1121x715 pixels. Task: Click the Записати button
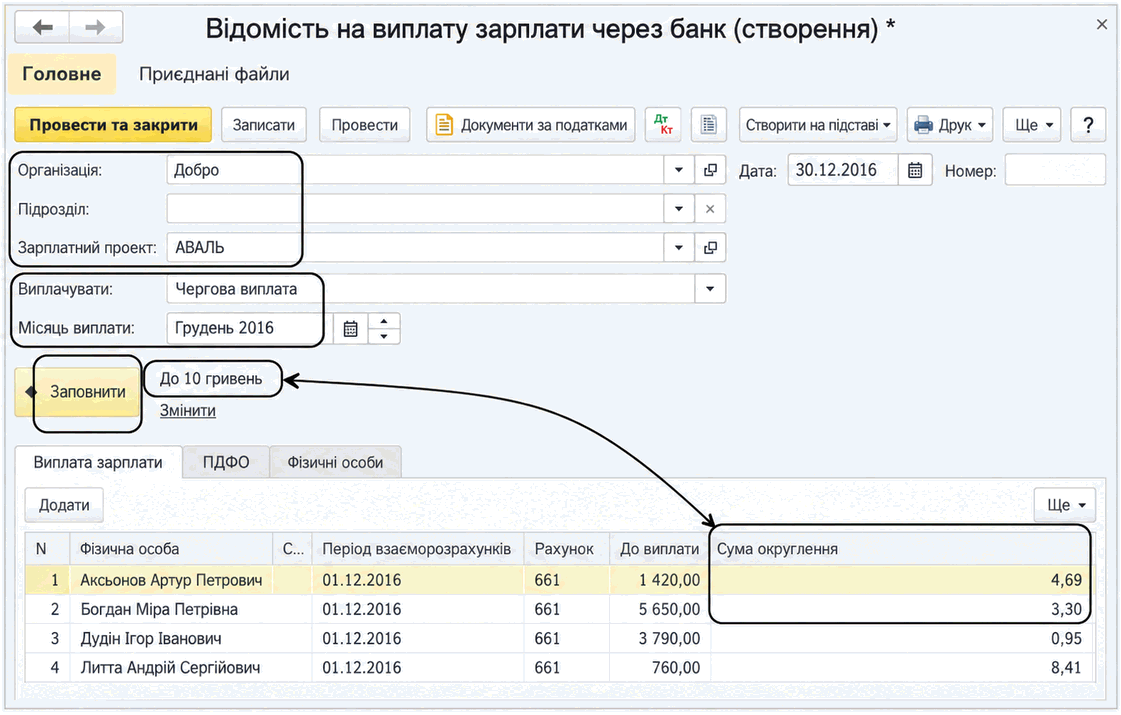pyautogui.click(x=264, y=125)
